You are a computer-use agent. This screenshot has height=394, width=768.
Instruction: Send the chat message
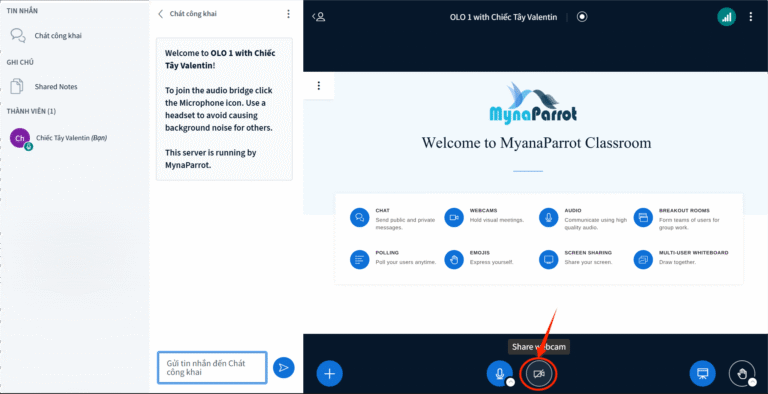pyautogui.click(x=284, y=368)
